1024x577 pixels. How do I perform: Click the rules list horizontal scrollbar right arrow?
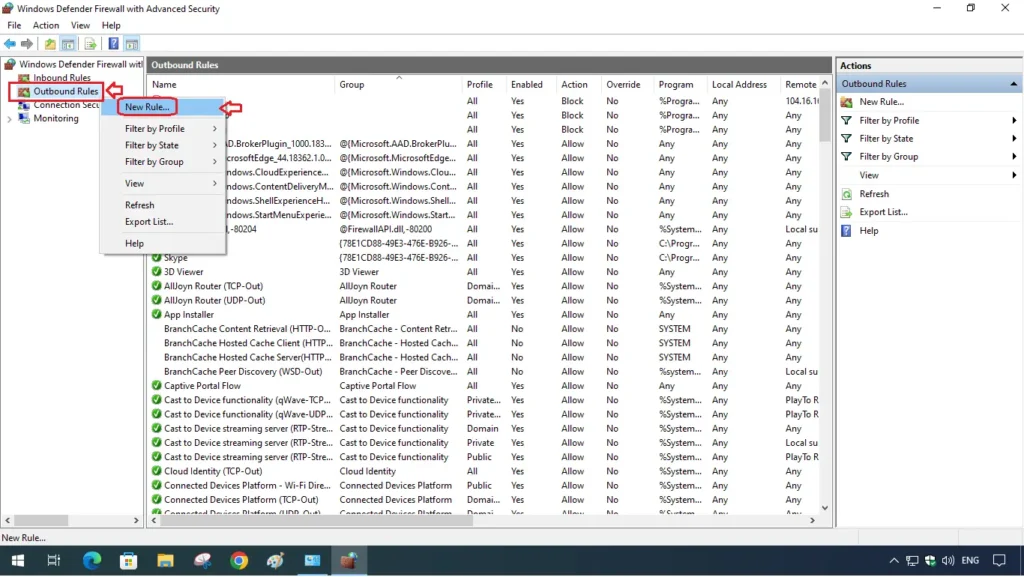click(812, 520)
